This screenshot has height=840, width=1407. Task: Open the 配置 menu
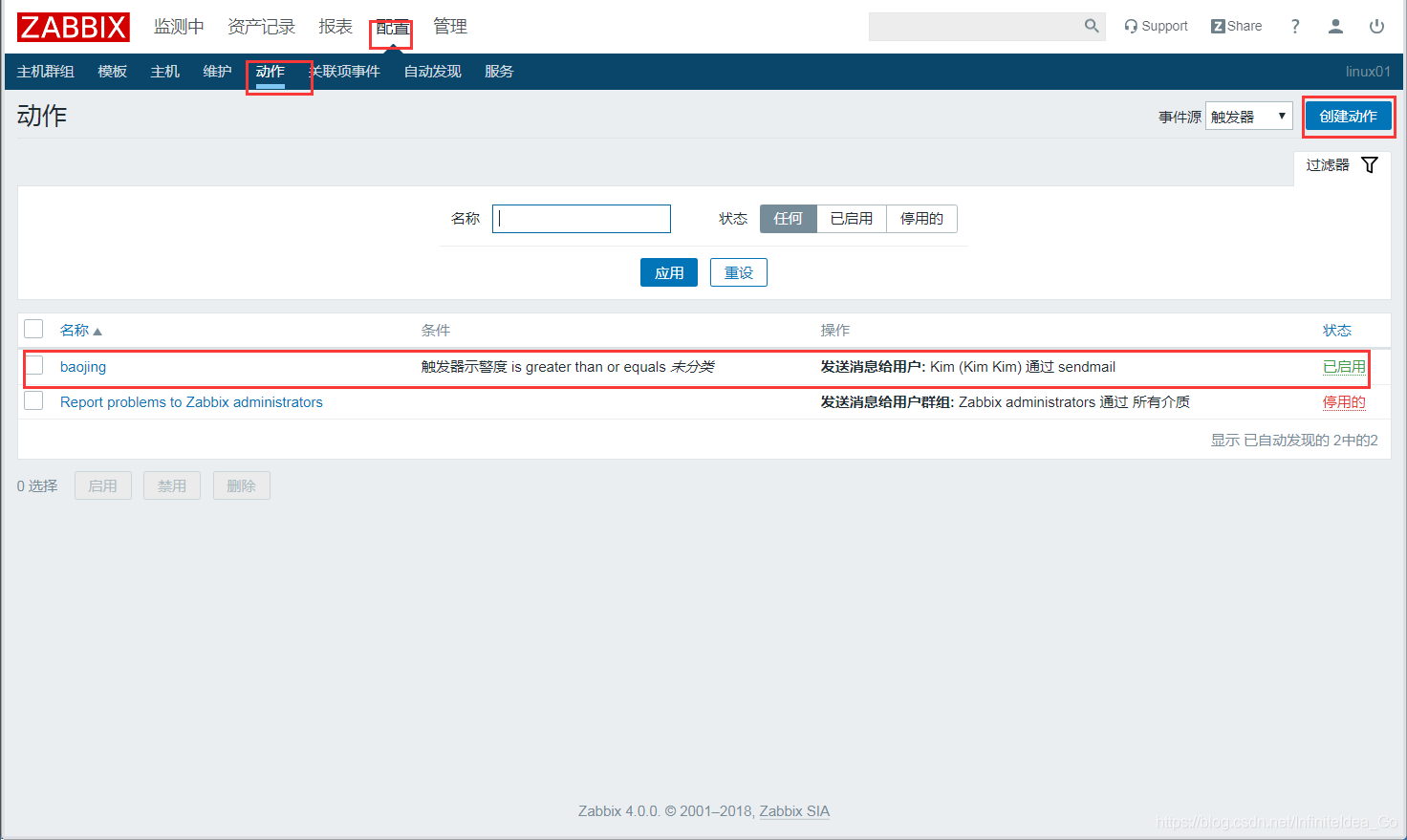coord(392,27)
